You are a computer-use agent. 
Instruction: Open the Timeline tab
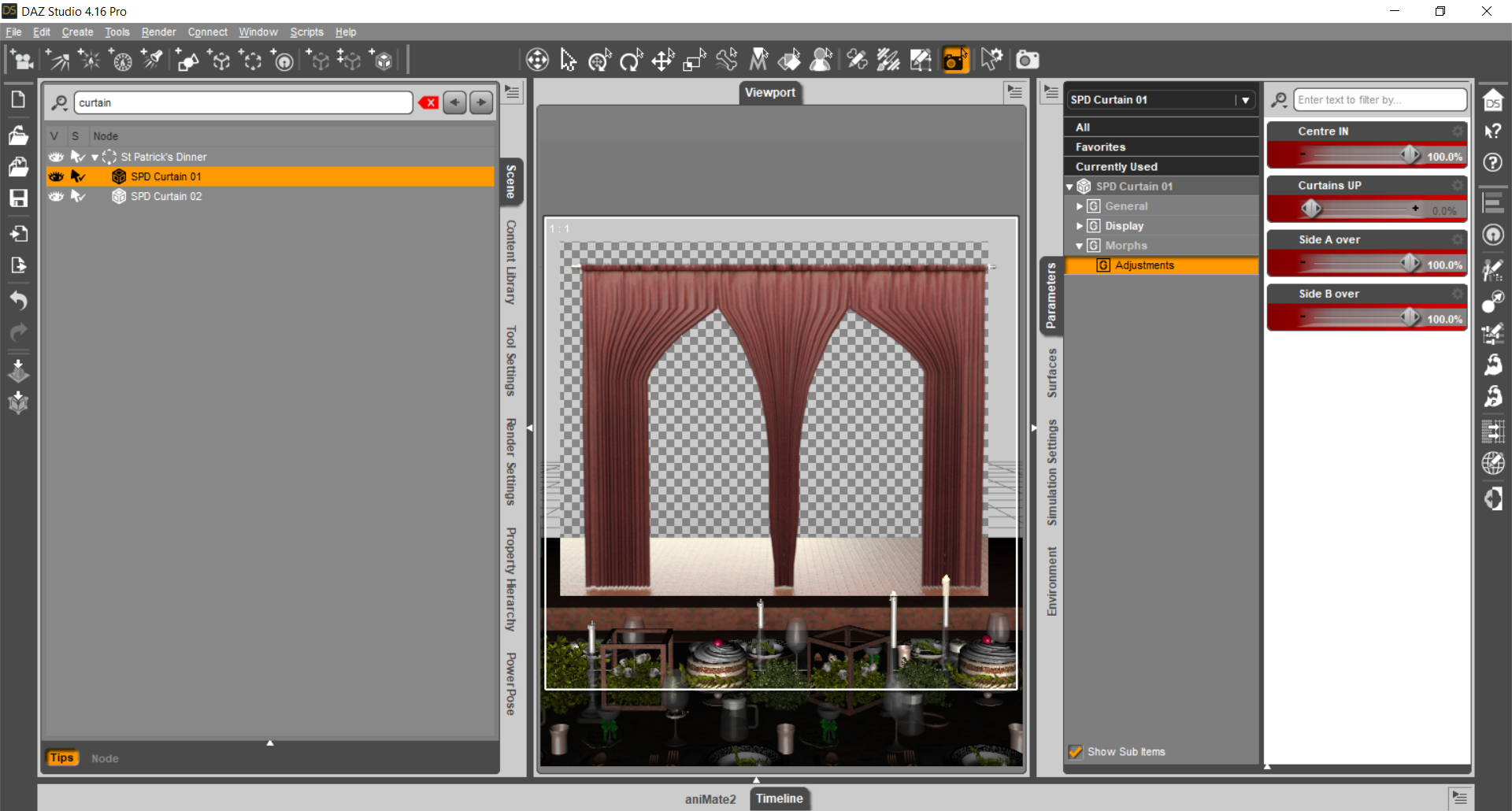780,798
